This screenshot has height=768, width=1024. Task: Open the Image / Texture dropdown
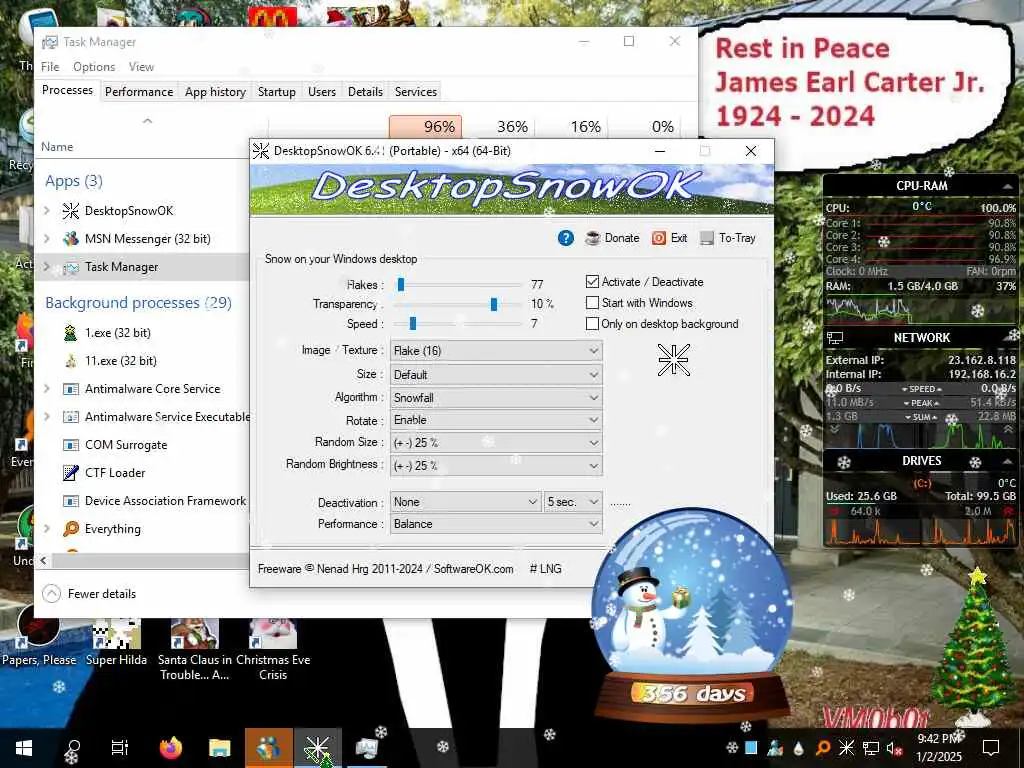click(x=496, y=351)
